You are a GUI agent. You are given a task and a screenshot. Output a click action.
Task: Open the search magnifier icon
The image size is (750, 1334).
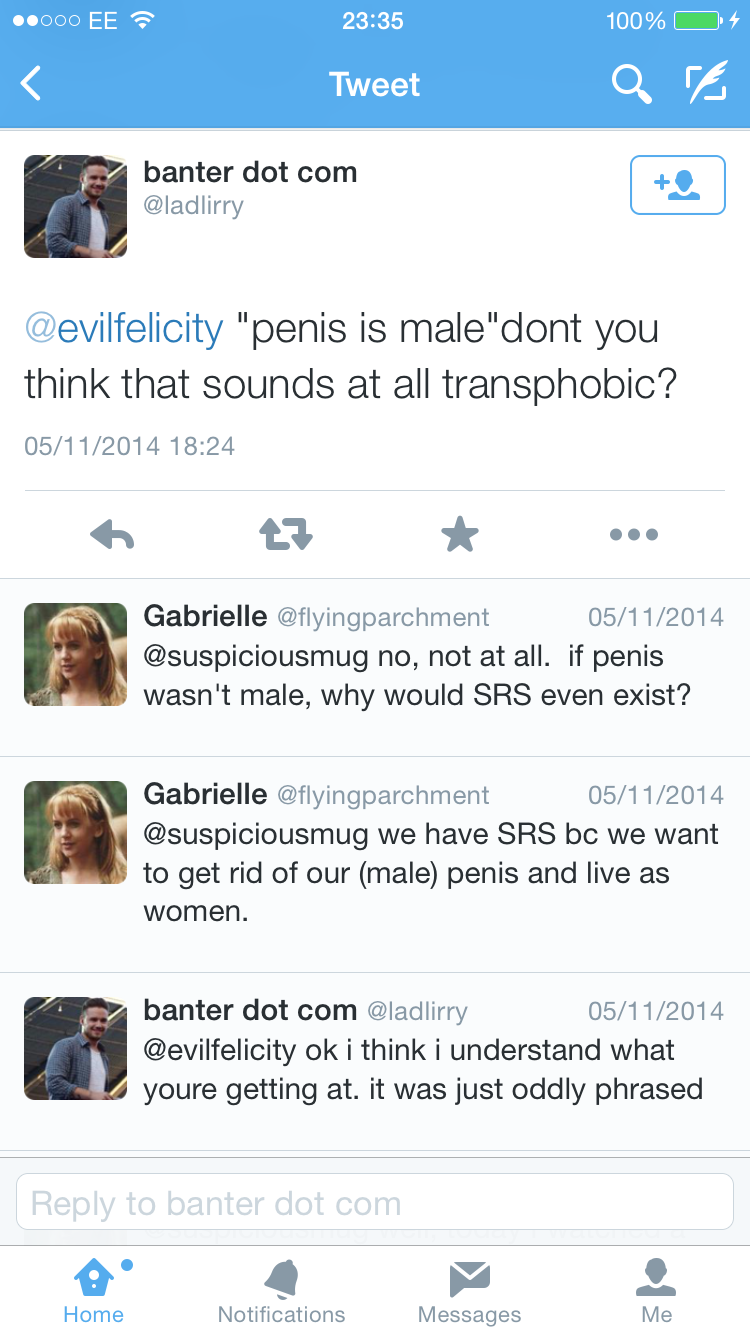pyautogui.click(x=631, y=84)
